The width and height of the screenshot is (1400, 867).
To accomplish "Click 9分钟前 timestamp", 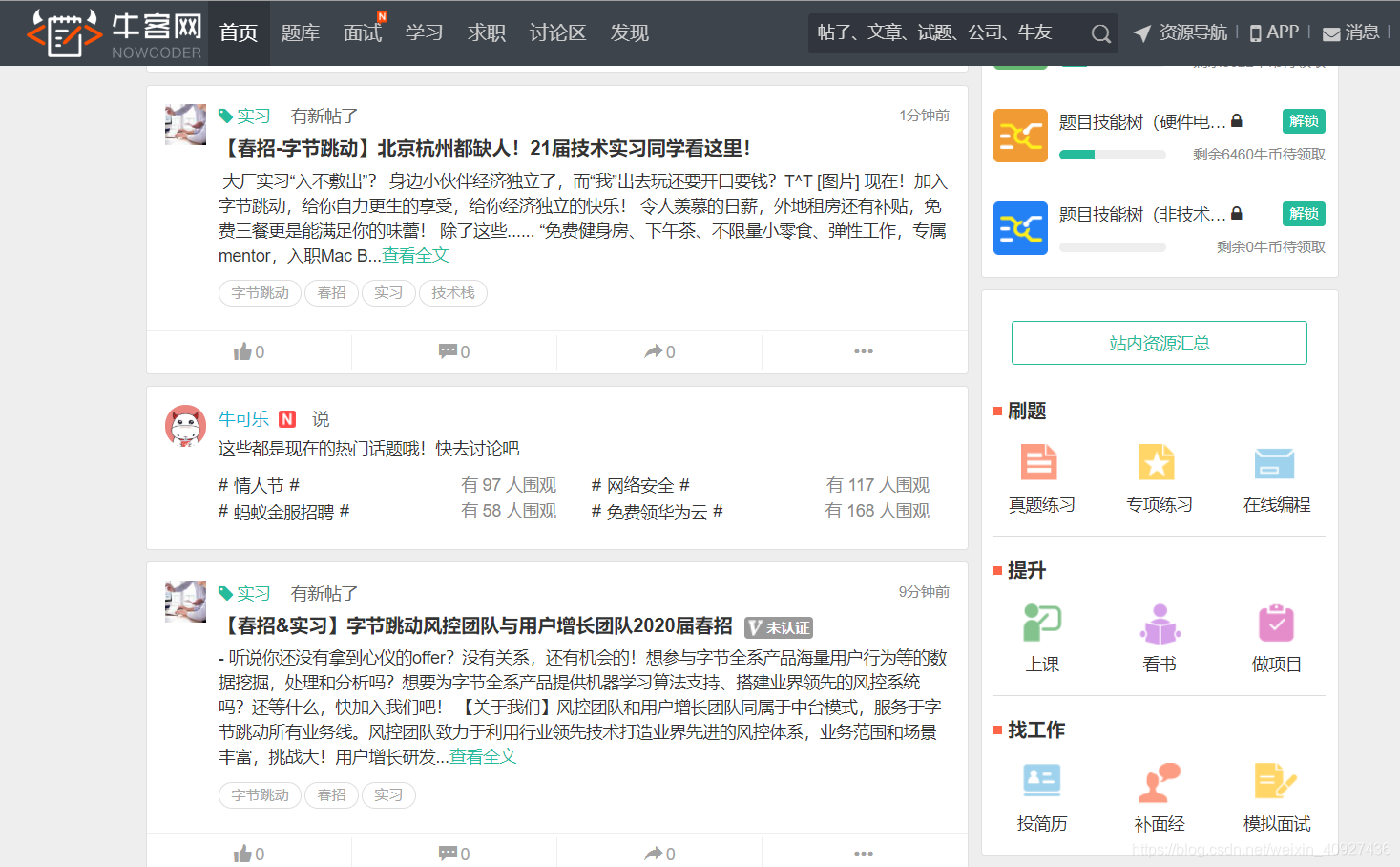I will 924,592.
